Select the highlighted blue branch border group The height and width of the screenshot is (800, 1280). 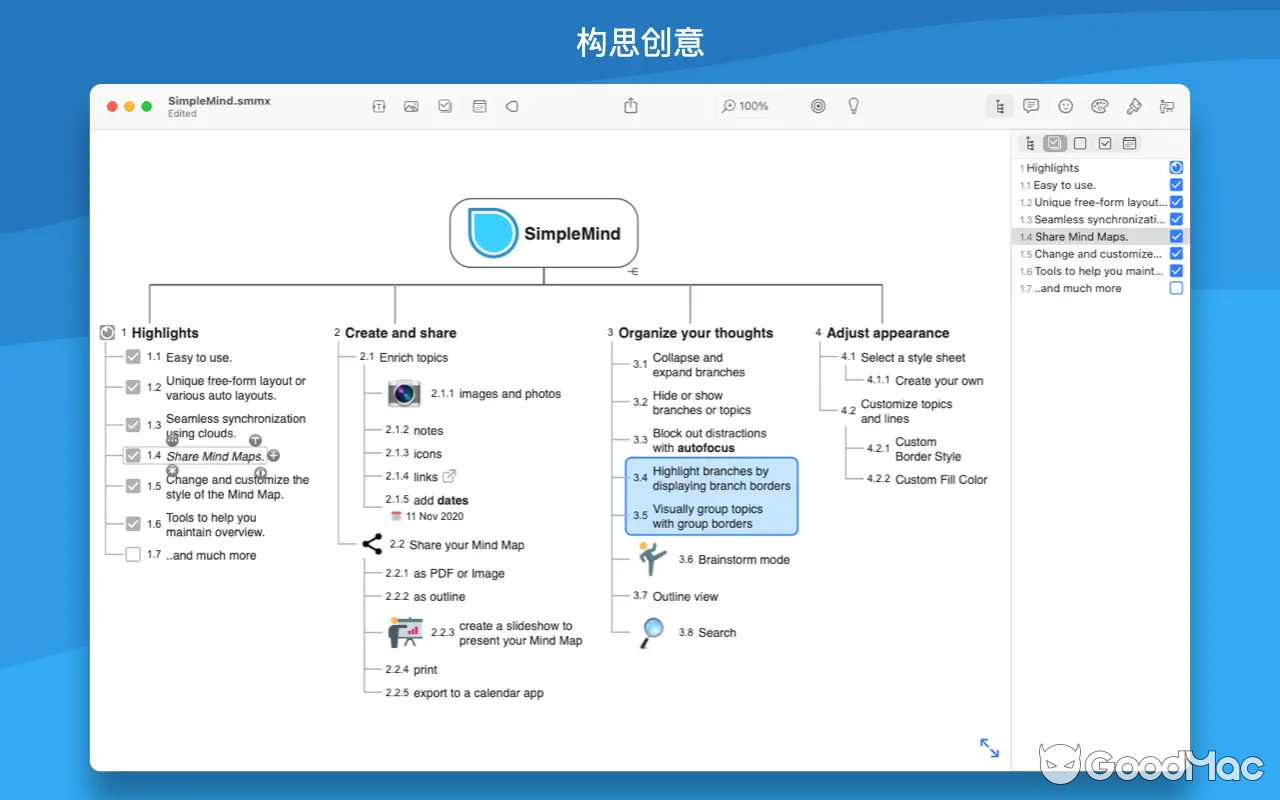(x=710, y=497)
